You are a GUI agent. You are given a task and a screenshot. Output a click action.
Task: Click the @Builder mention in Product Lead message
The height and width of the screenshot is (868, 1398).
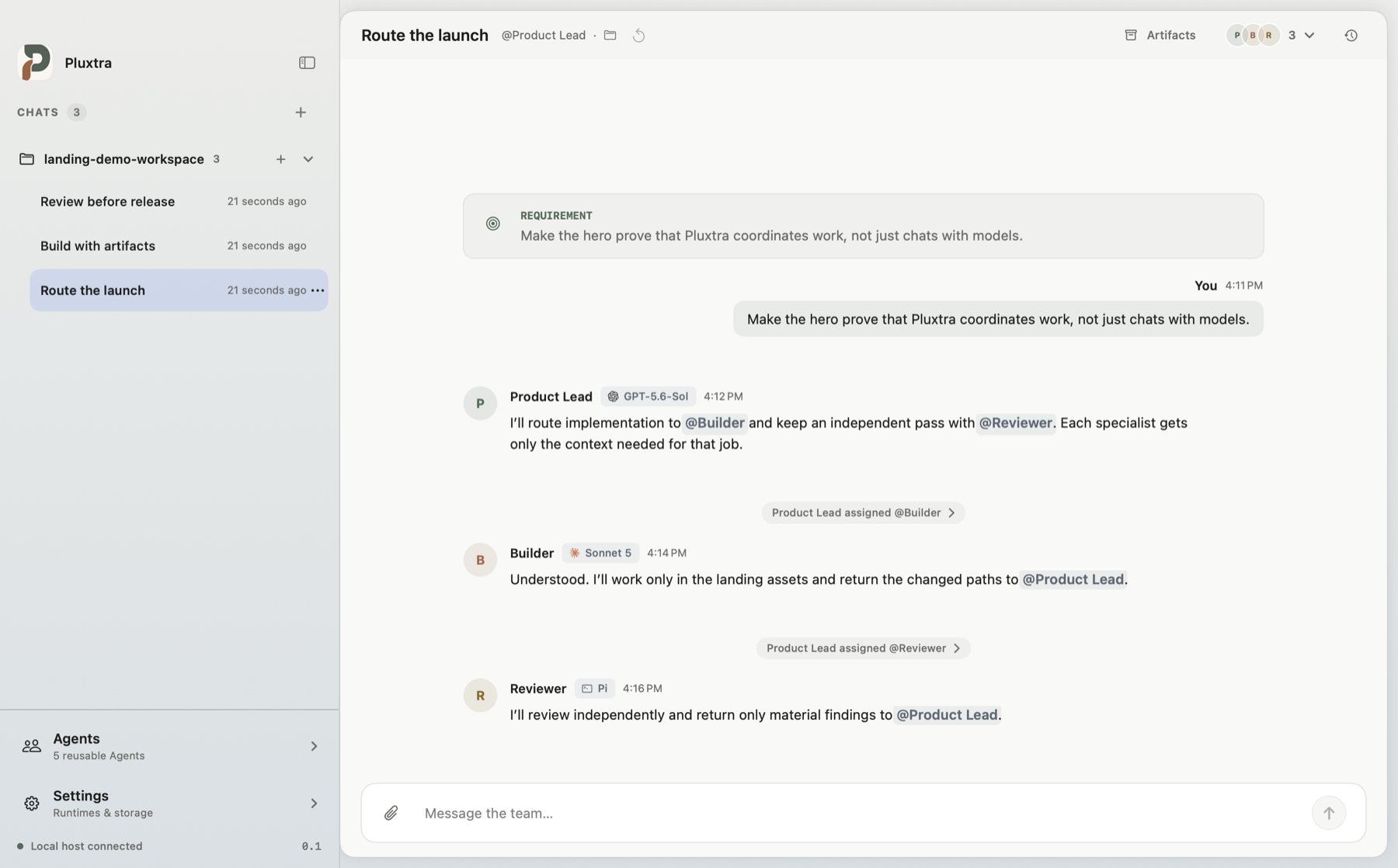[x=715, y=423]
